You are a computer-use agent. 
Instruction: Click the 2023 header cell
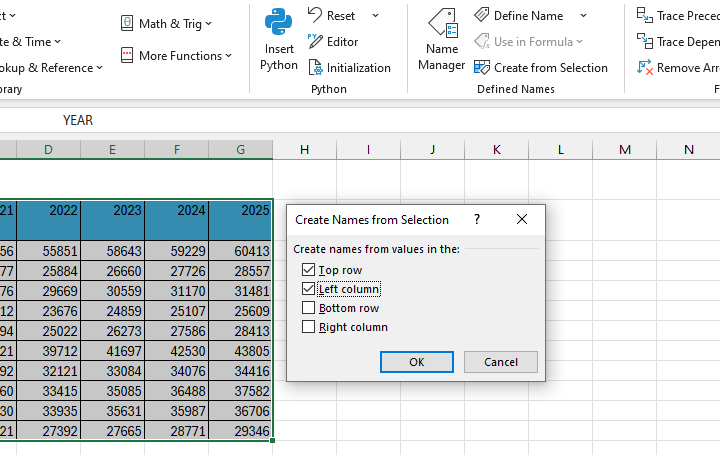[x=112, y=220]
